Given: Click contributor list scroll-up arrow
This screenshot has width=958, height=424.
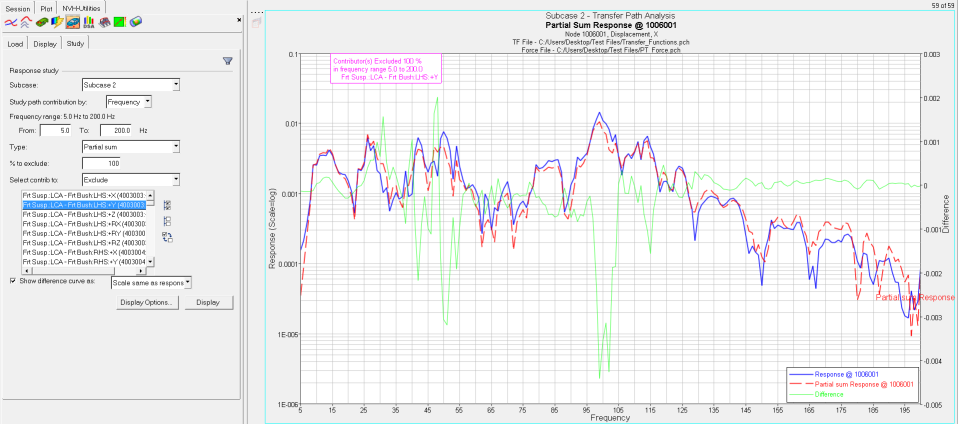Looking at the screenshot, I should [x=151, y=194].
